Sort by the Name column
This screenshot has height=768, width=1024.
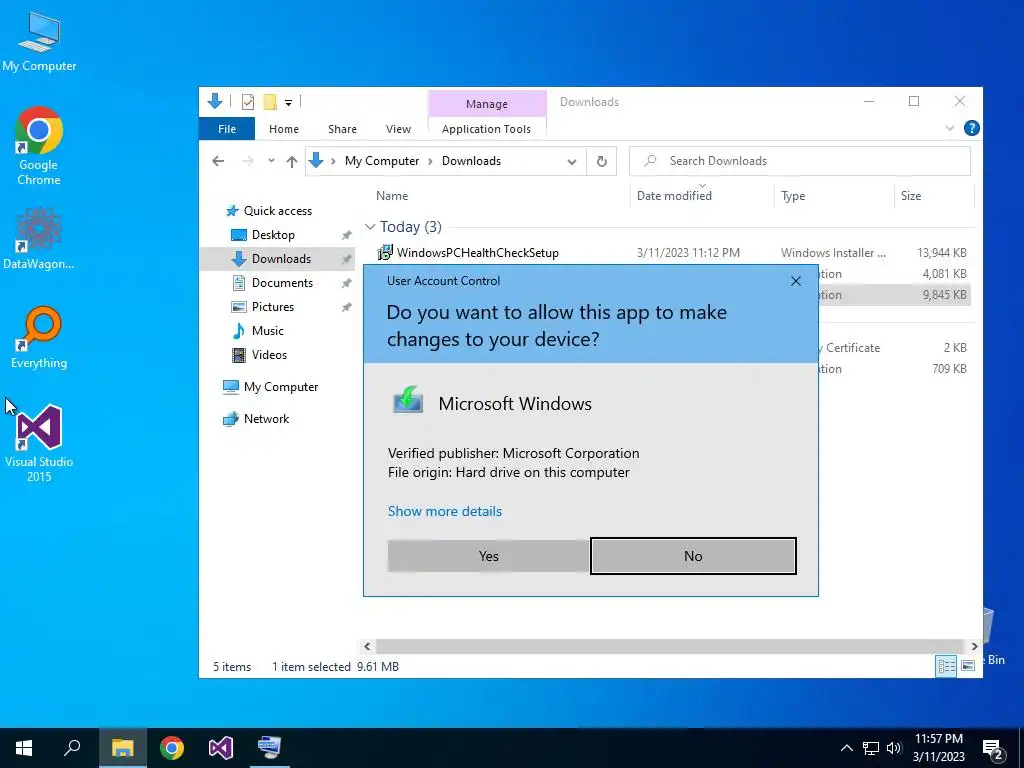click(x=392, y=196)
